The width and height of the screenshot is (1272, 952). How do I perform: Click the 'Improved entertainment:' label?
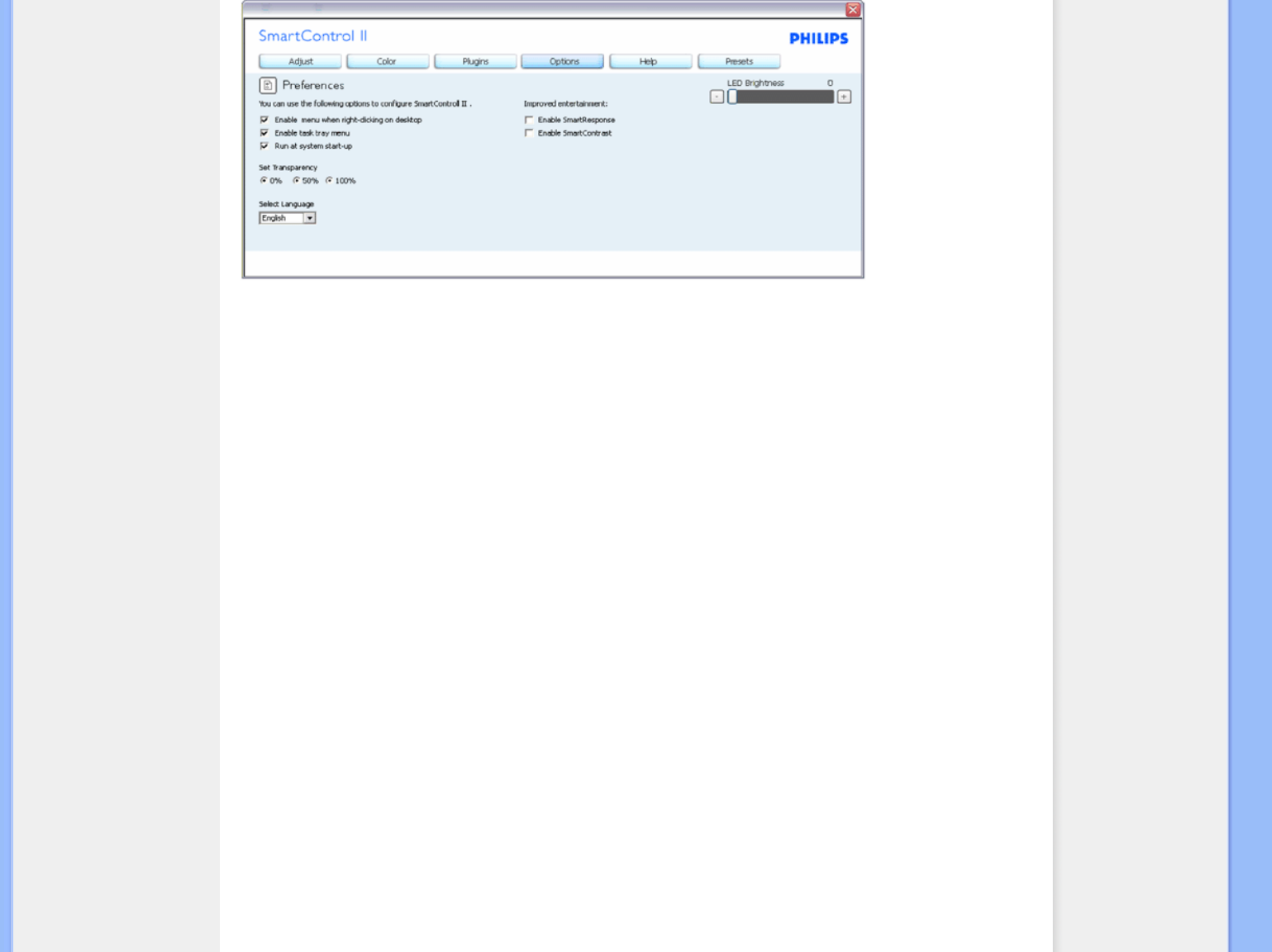(565, 104)
